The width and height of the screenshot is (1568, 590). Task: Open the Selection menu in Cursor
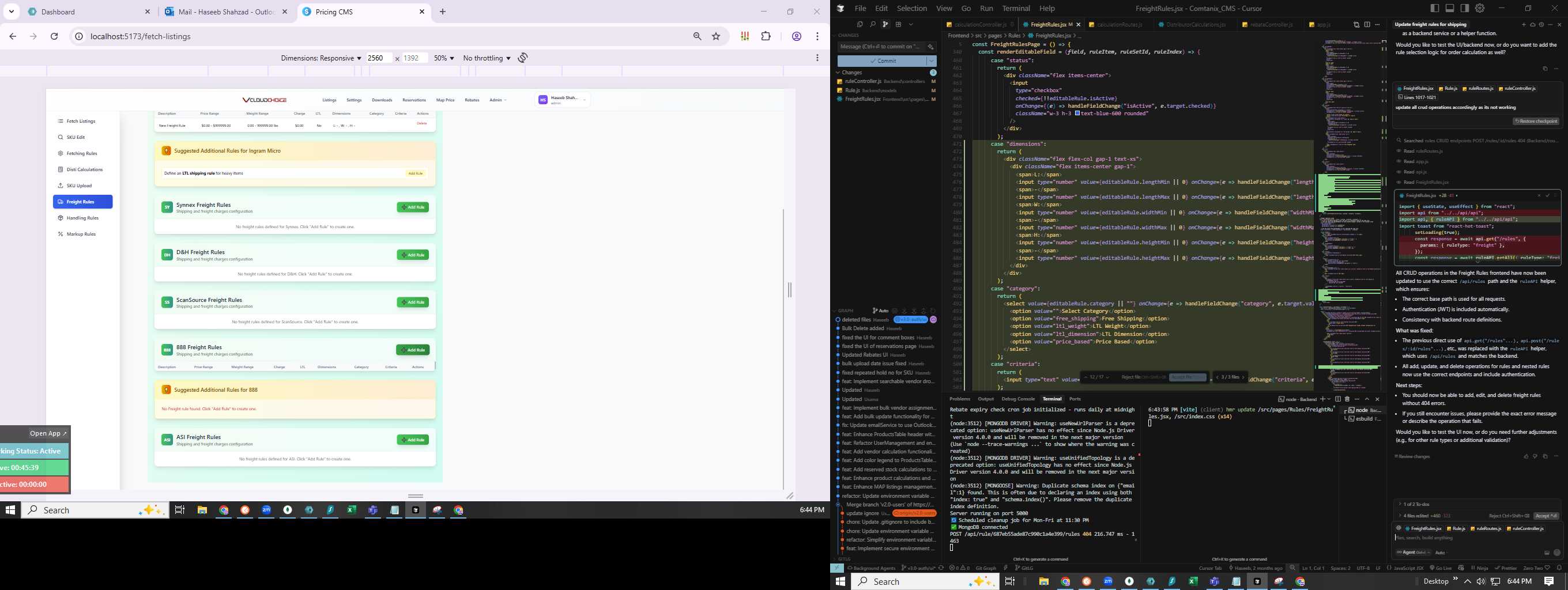point(912,9)
